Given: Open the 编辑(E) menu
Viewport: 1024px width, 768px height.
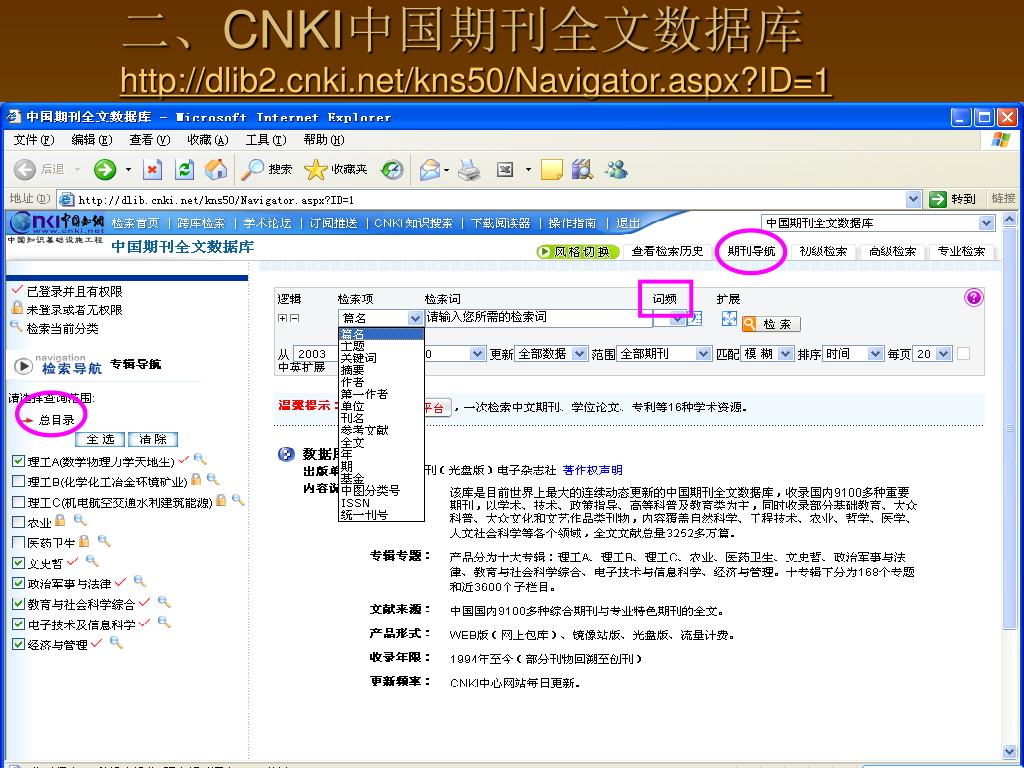Looking at the screenshot, I should 91,140.
